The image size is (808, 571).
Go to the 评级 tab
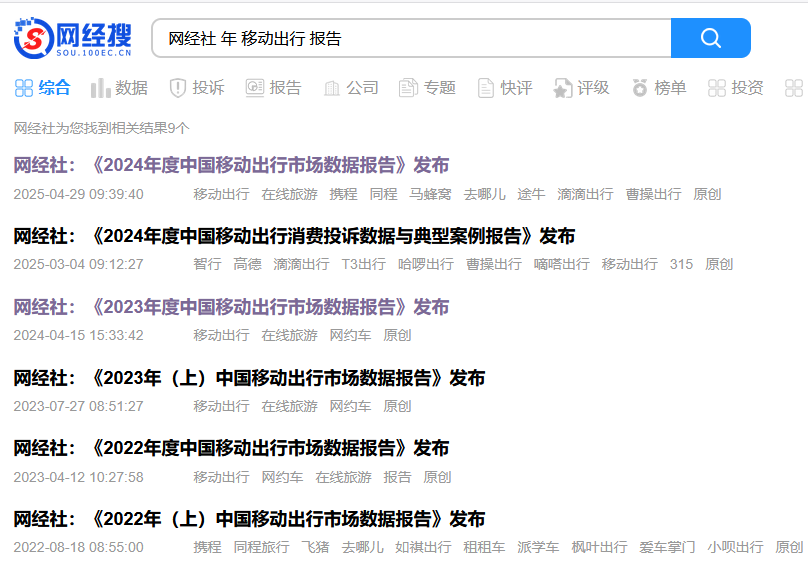pyautogui.click(x=593, y=88)
